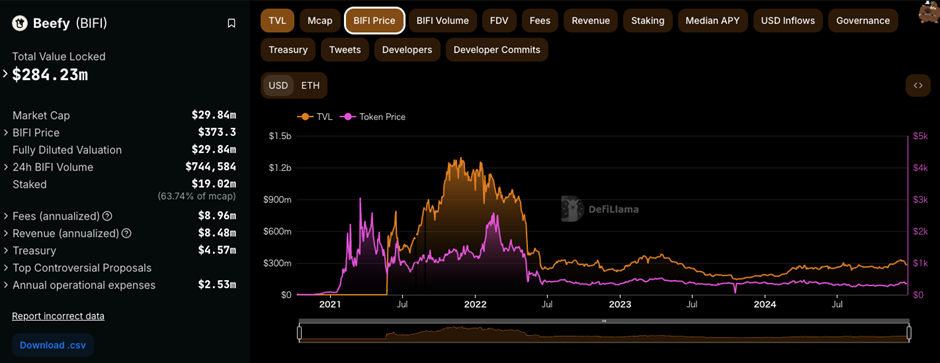The height and width of the screenshot is (363, 940).
Task: Switch chart denomination to ETH
Action: click(310, 85)
